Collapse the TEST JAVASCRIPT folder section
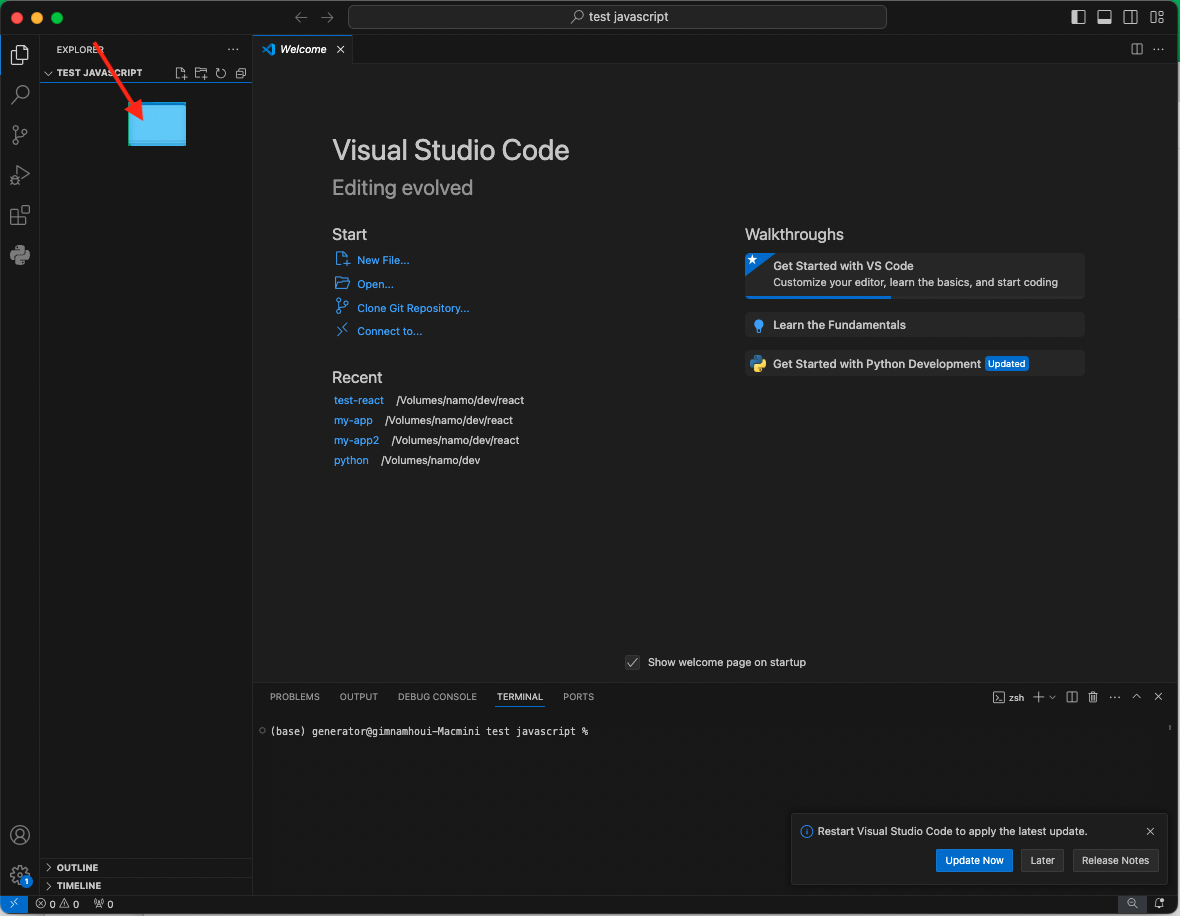 click(99, 73)
